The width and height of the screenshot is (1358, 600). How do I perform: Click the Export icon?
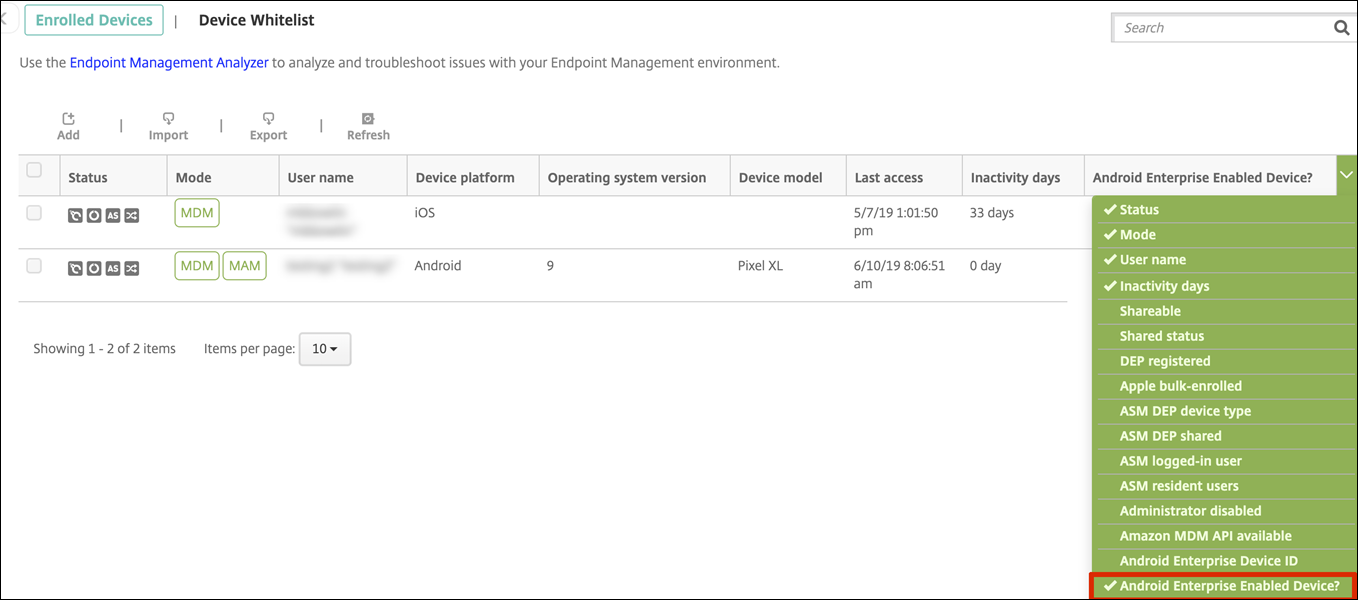click(x=268, y=119)
